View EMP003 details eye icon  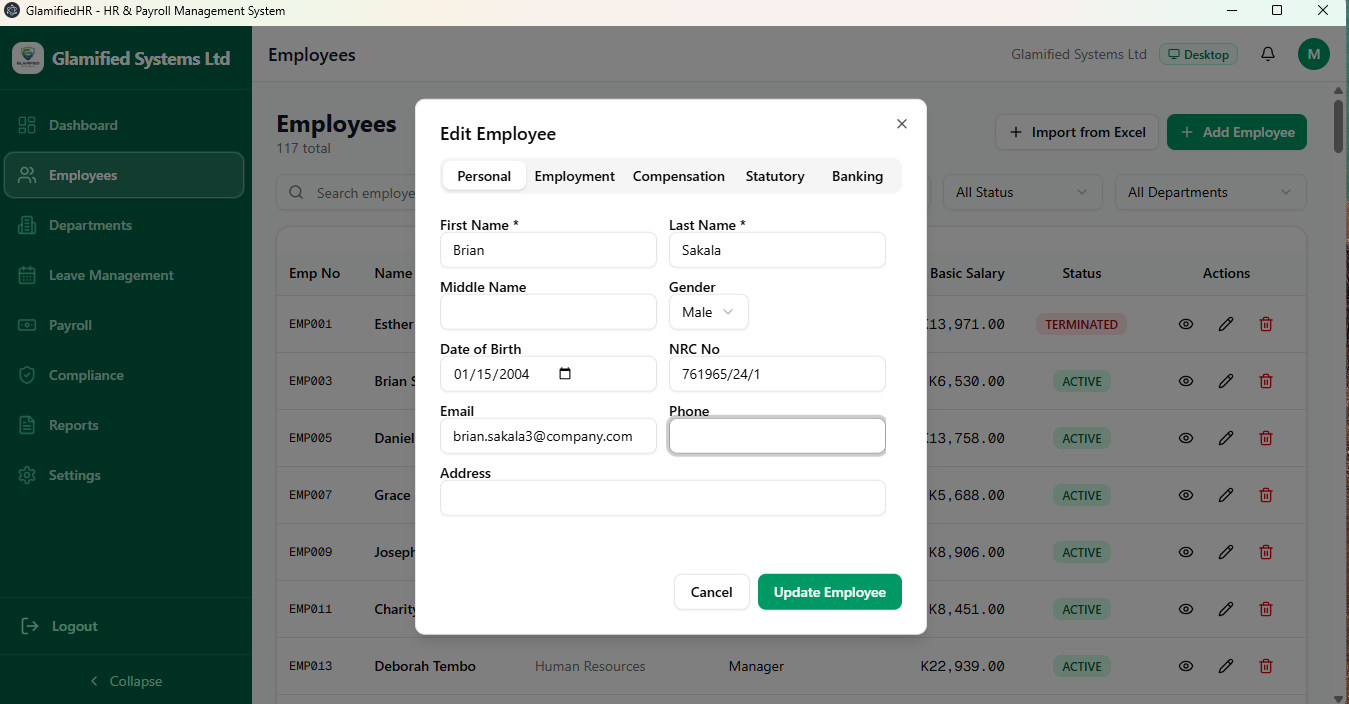(x=1186, y=381)
